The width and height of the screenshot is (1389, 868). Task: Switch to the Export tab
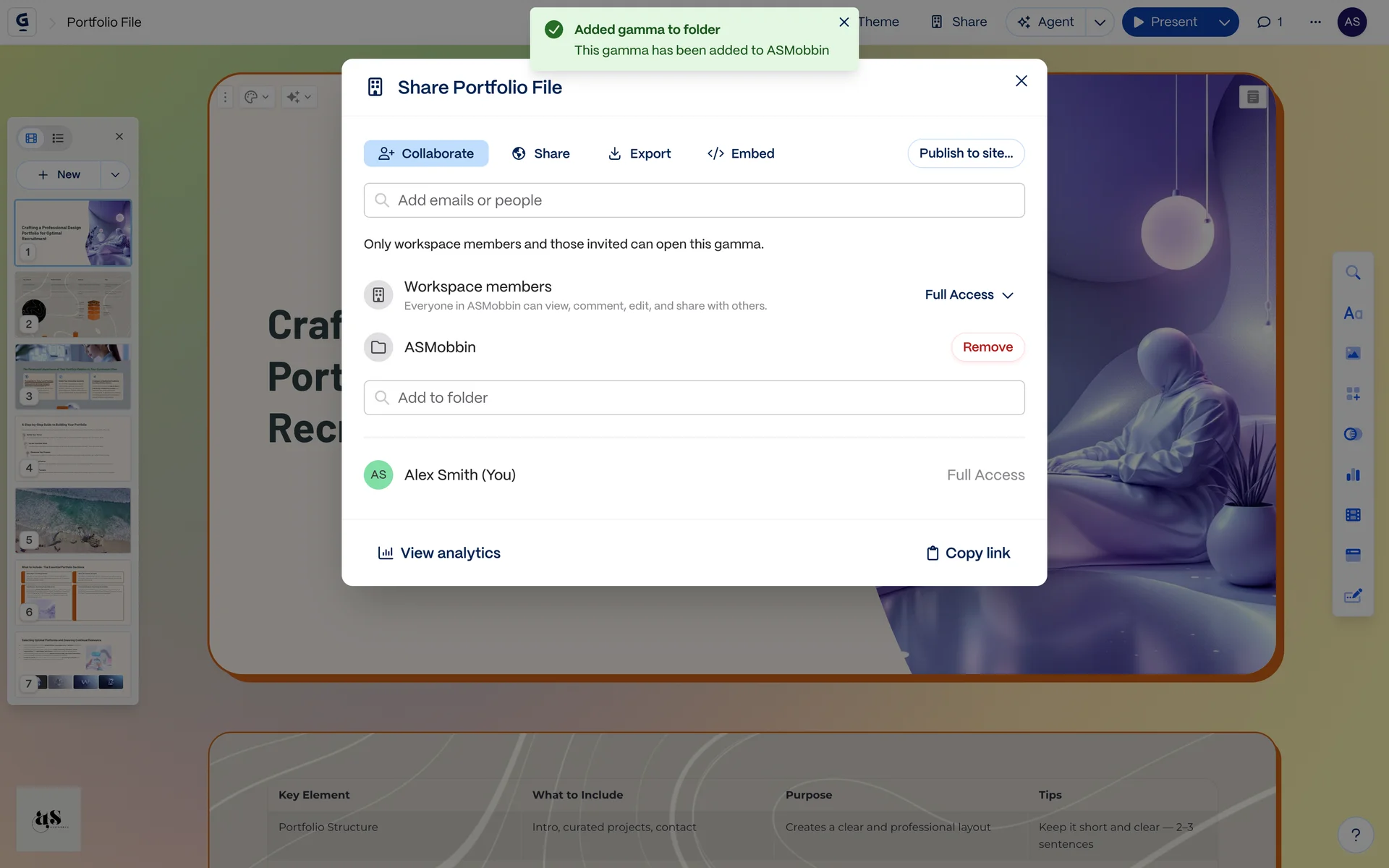tap(640, 153)
